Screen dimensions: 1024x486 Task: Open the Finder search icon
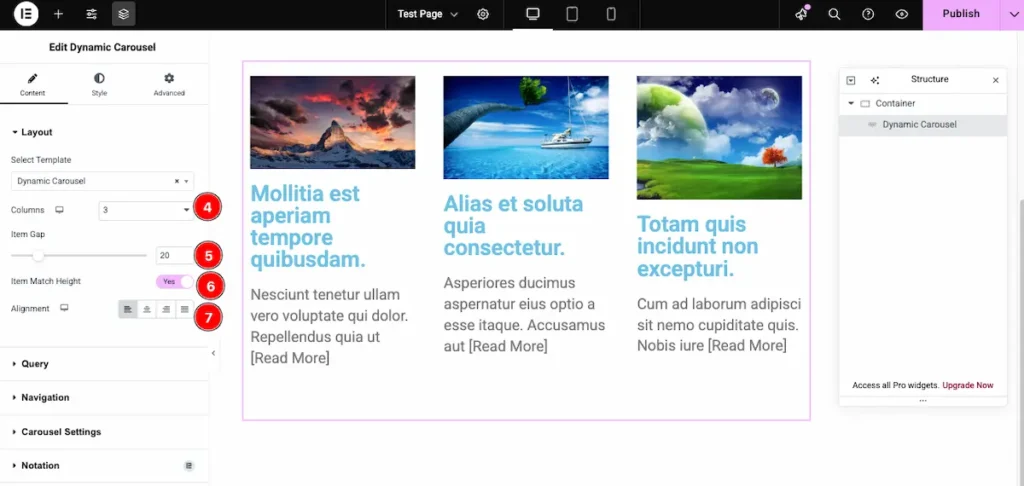(x=834, y=14)
